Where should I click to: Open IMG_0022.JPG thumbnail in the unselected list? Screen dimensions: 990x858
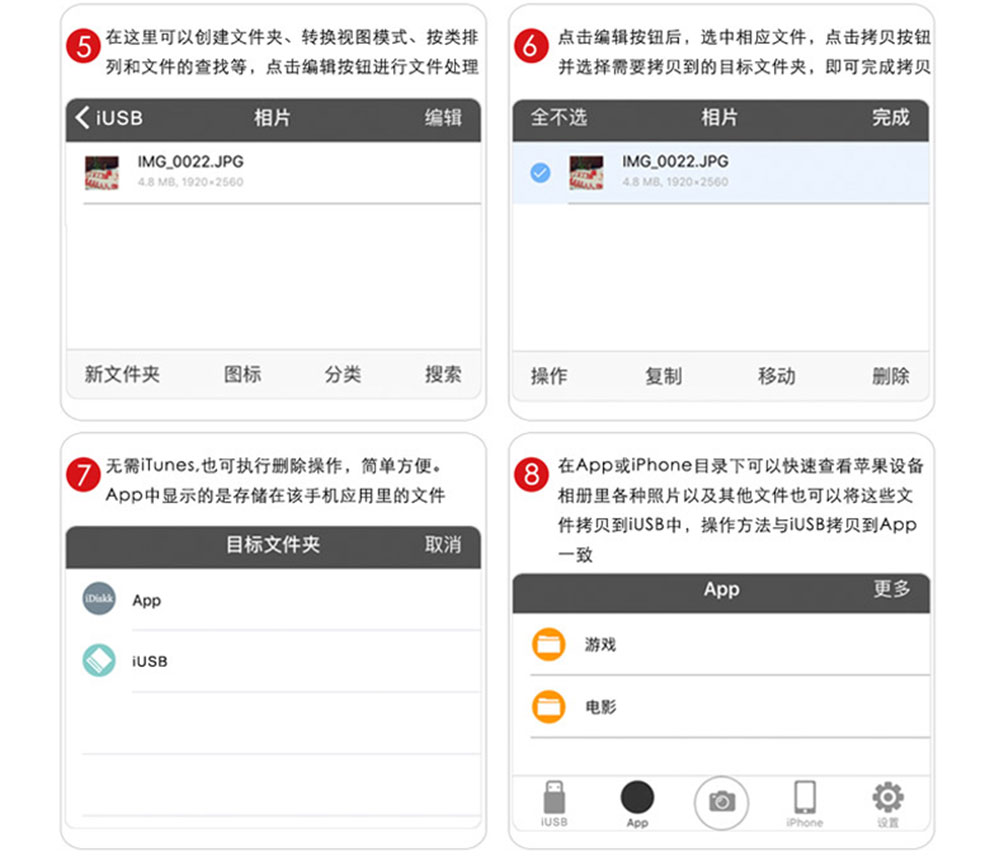[102, 172]
